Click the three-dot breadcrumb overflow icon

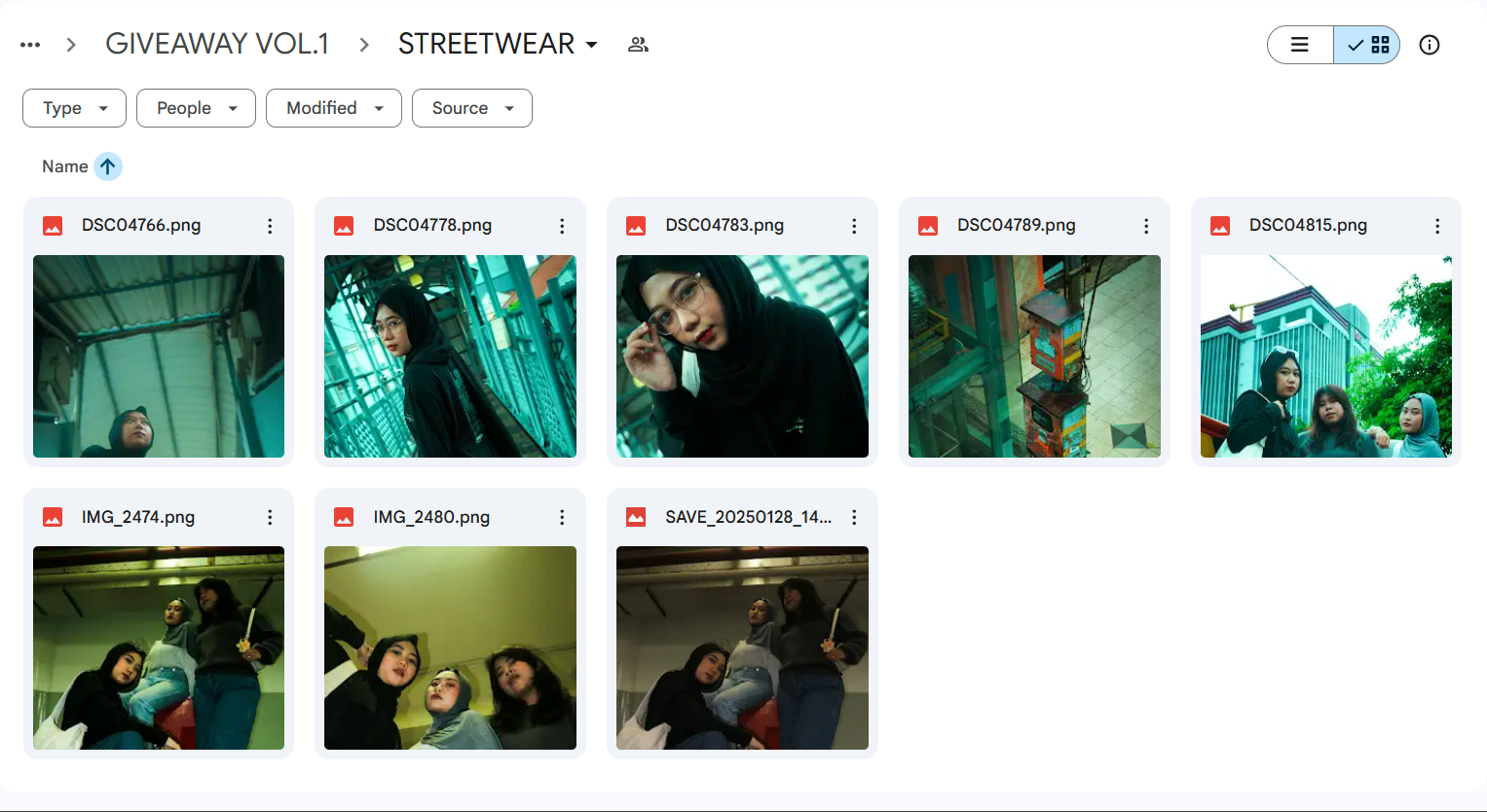point(30,45)
